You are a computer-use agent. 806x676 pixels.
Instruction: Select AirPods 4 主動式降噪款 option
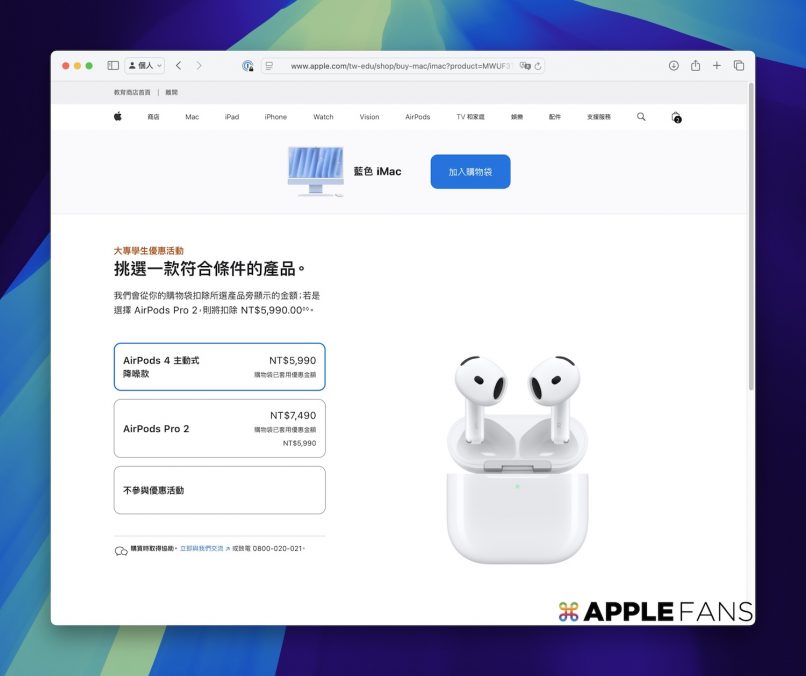point(219,367)
